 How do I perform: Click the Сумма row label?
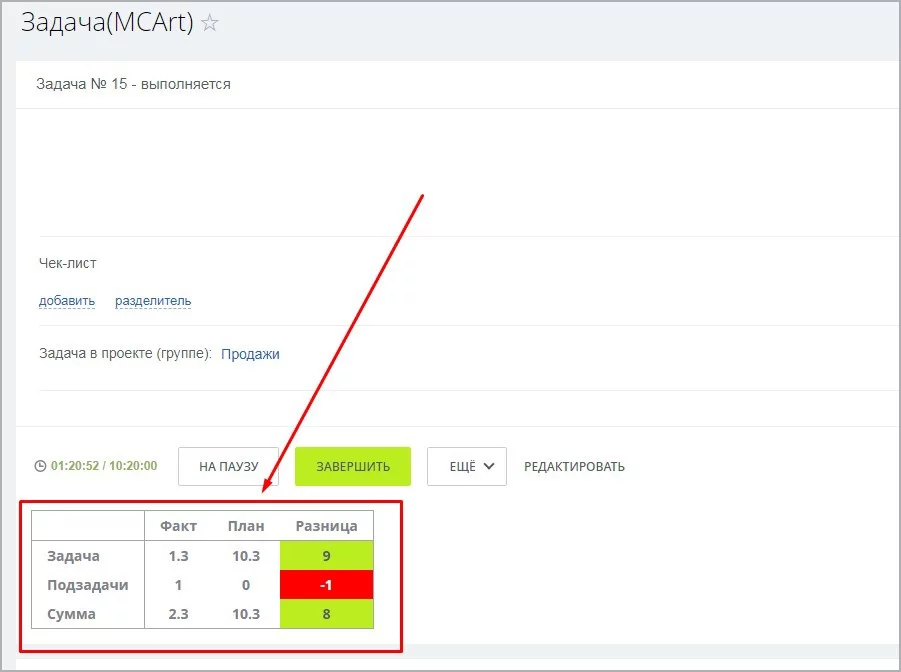(x=72, y=614)
